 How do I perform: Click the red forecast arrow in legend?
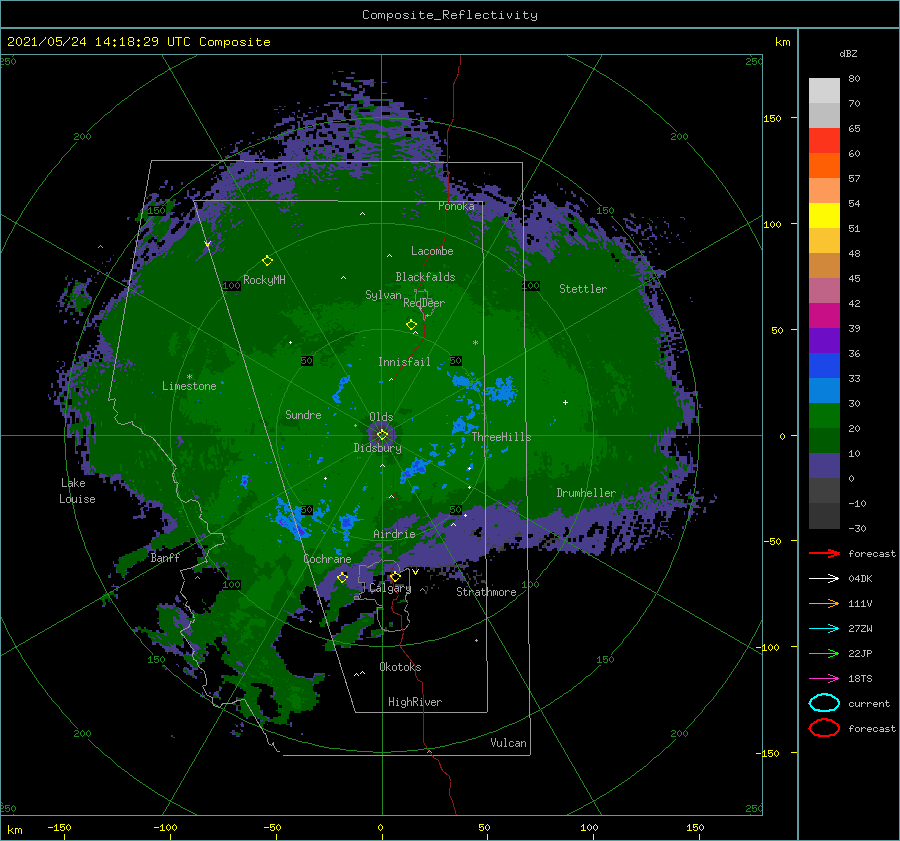point(824,553)
